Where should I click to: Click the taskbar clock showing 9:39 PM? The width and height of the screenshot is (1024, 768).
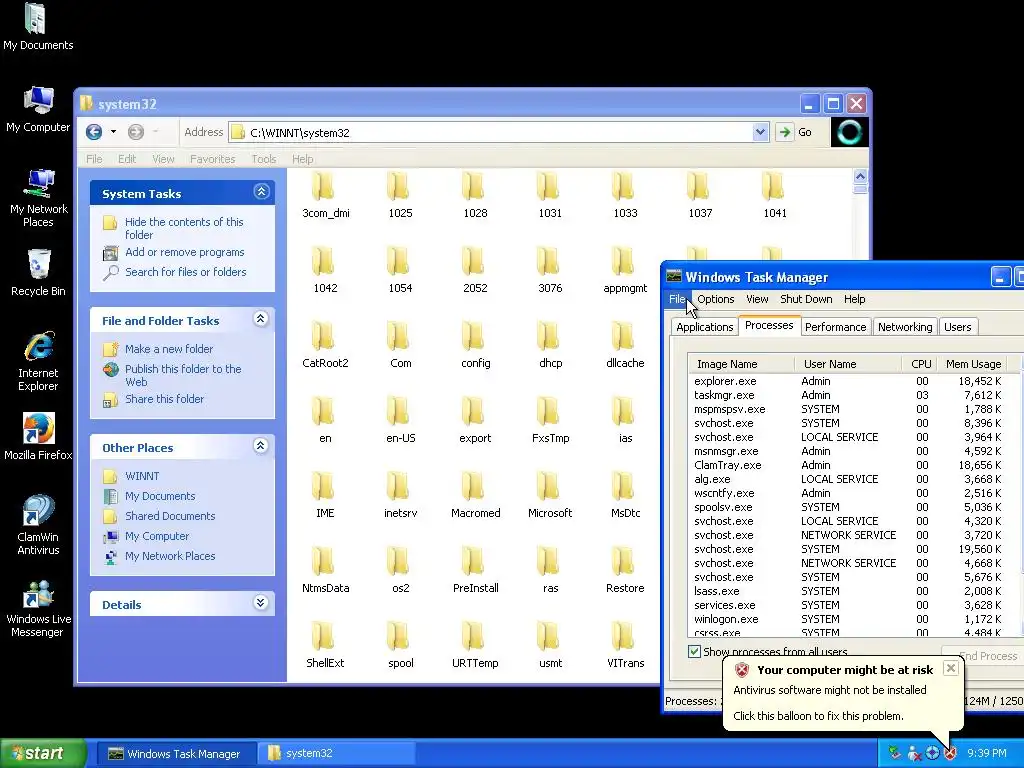coord(986,753)
